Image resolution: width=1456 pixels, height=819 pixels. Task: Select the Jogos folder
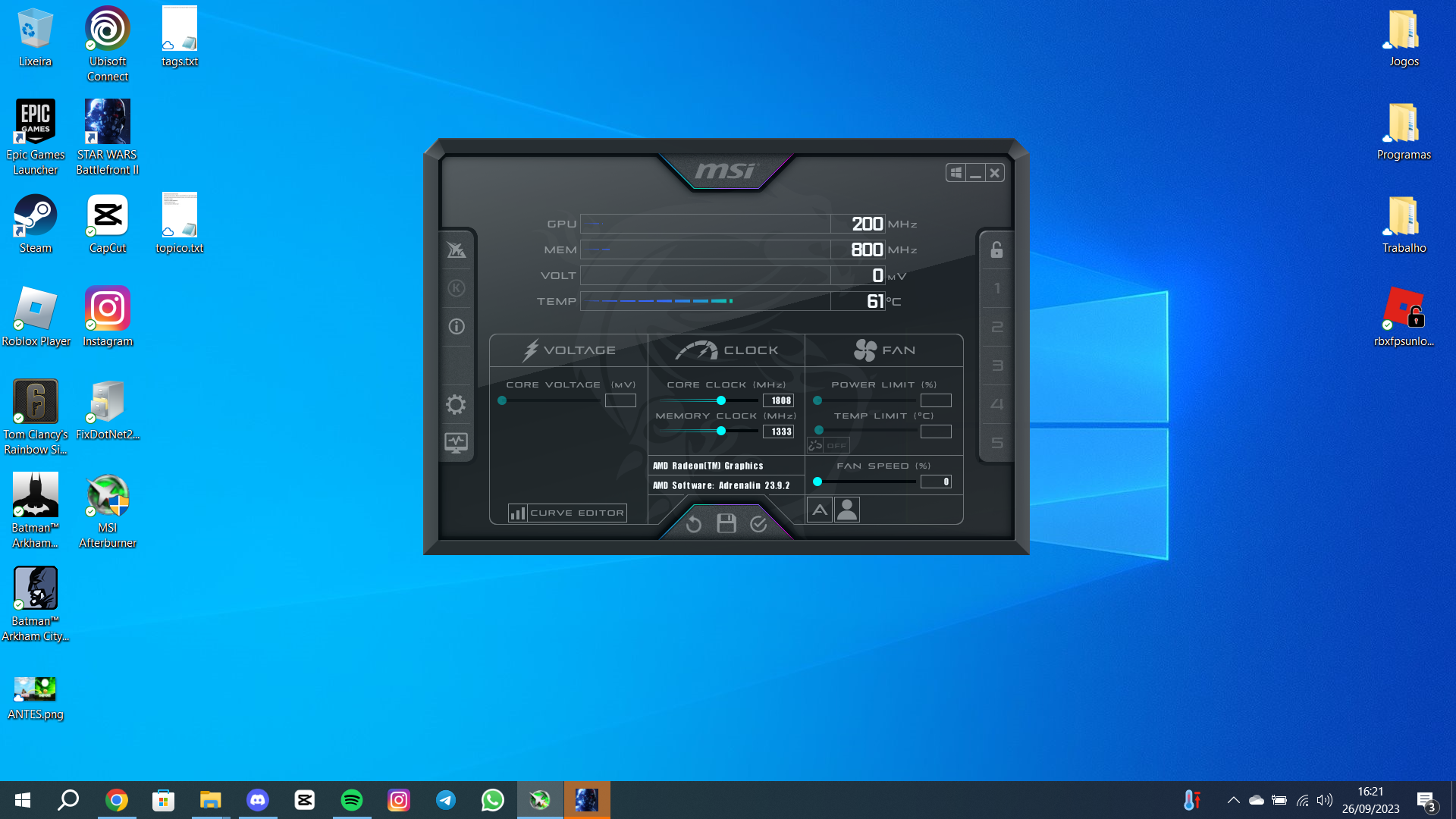tap(1404, 37)
